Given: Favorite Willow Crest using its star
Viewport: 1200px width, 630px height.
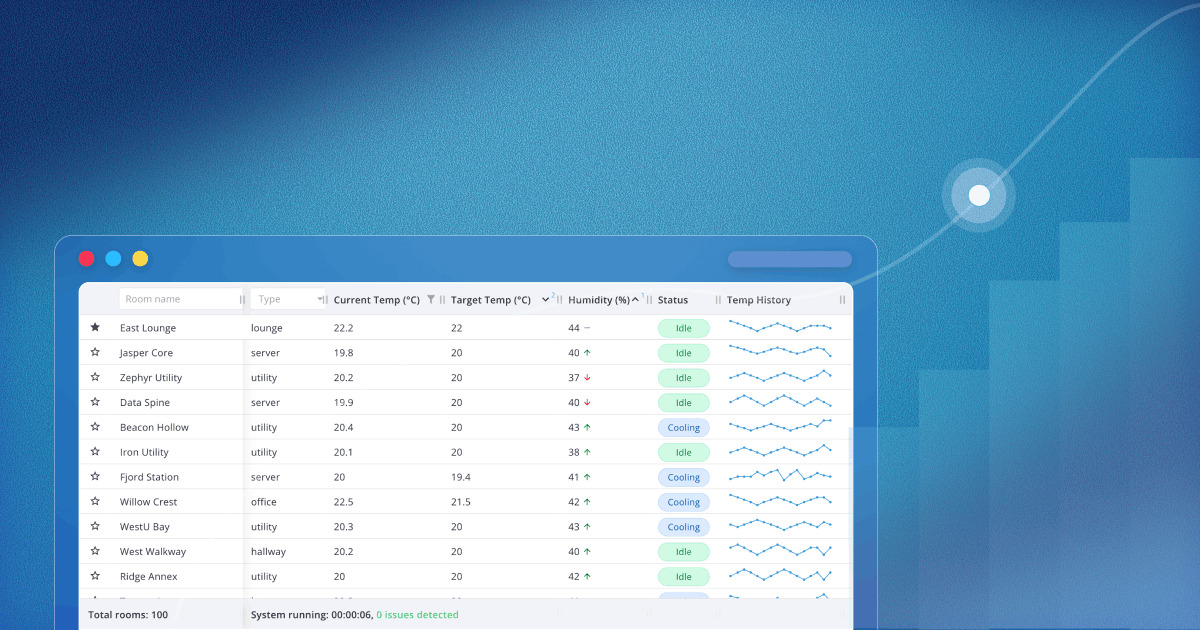Looking at the screenshot, I should coord(95,501).
